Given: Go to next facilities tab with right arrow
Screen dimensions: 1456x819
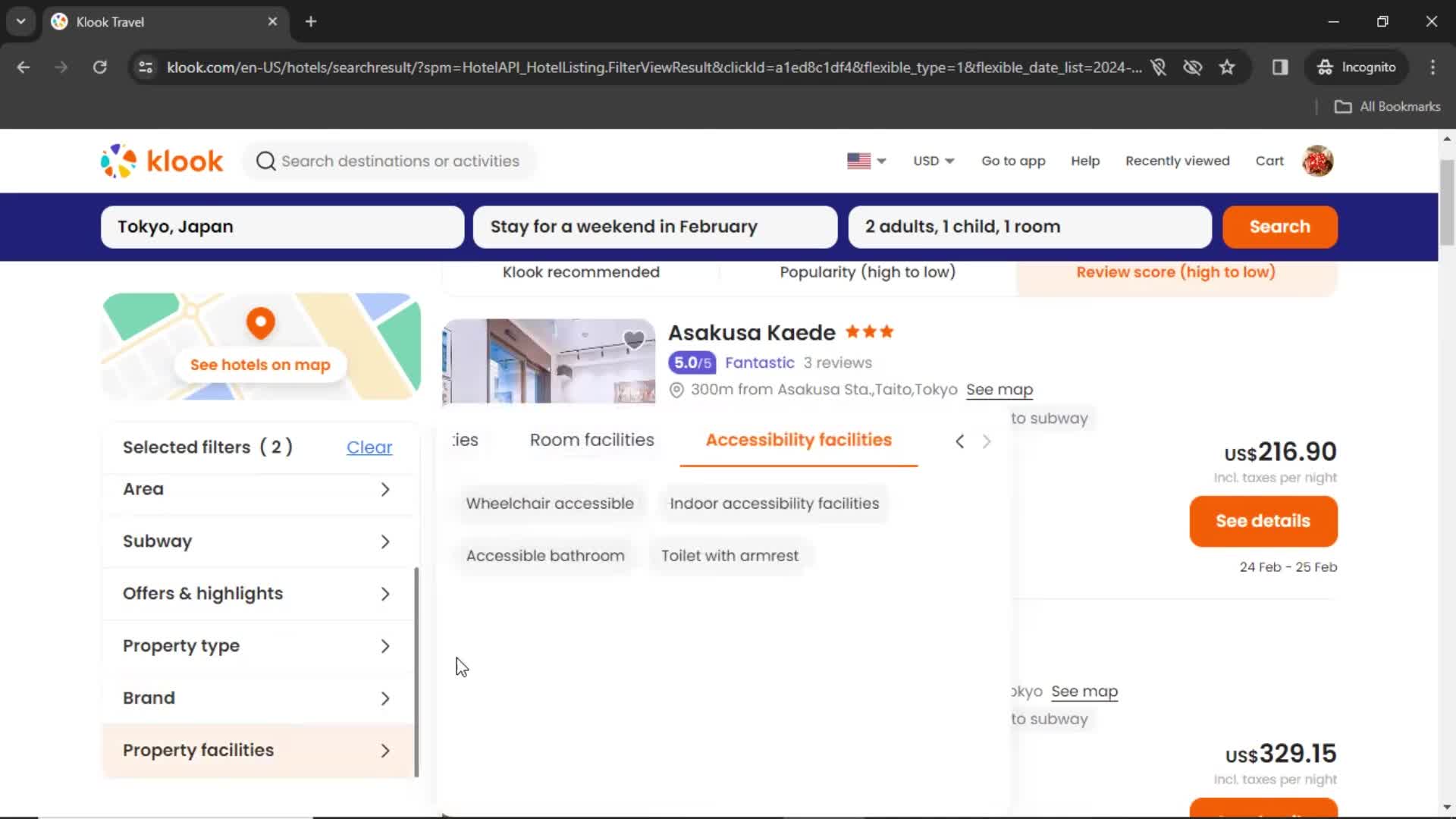Looking at the screenshot, I should (x=987, y=441).
